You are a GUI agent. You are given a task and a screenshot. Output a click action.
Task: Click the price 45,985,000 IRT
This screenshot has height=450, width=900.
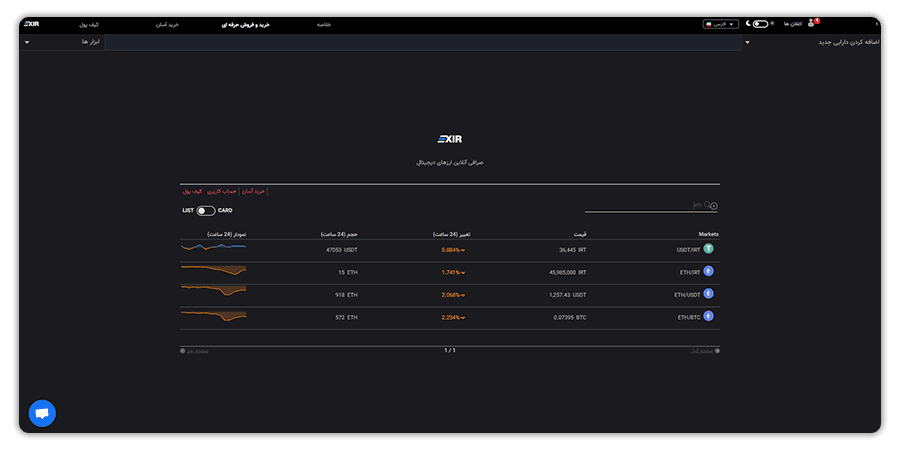(568, 273)
